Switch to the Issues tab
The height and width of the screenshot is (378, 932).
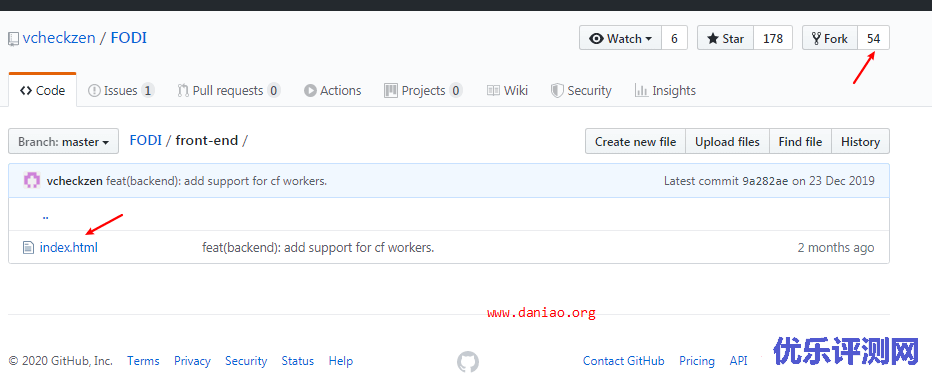click(x=121, y=90)
